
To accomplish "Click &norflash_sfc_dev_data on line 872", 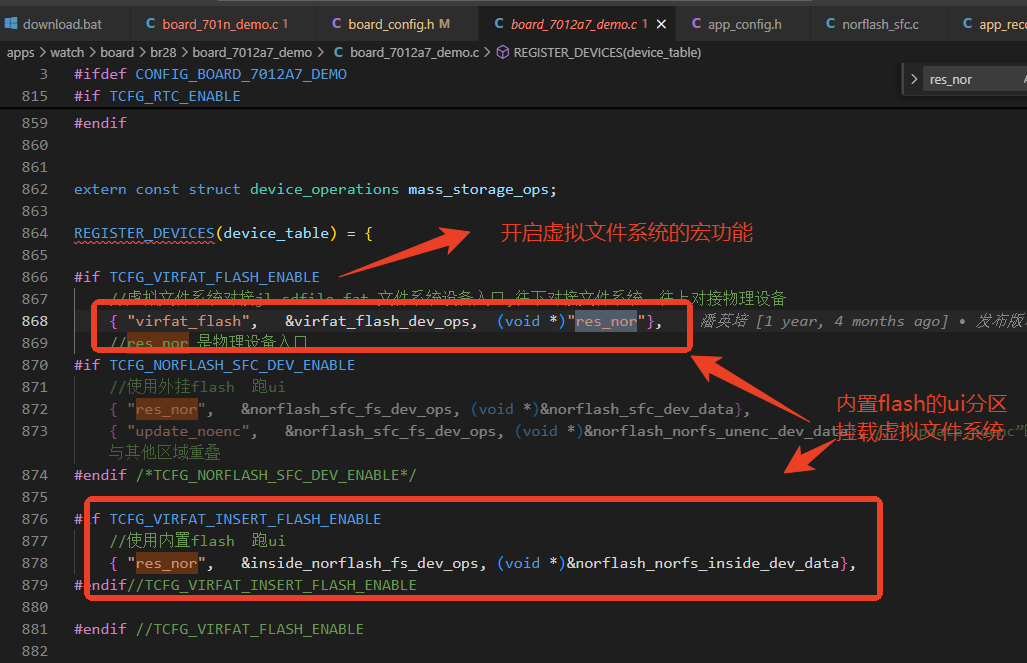I will pos(637,409).
